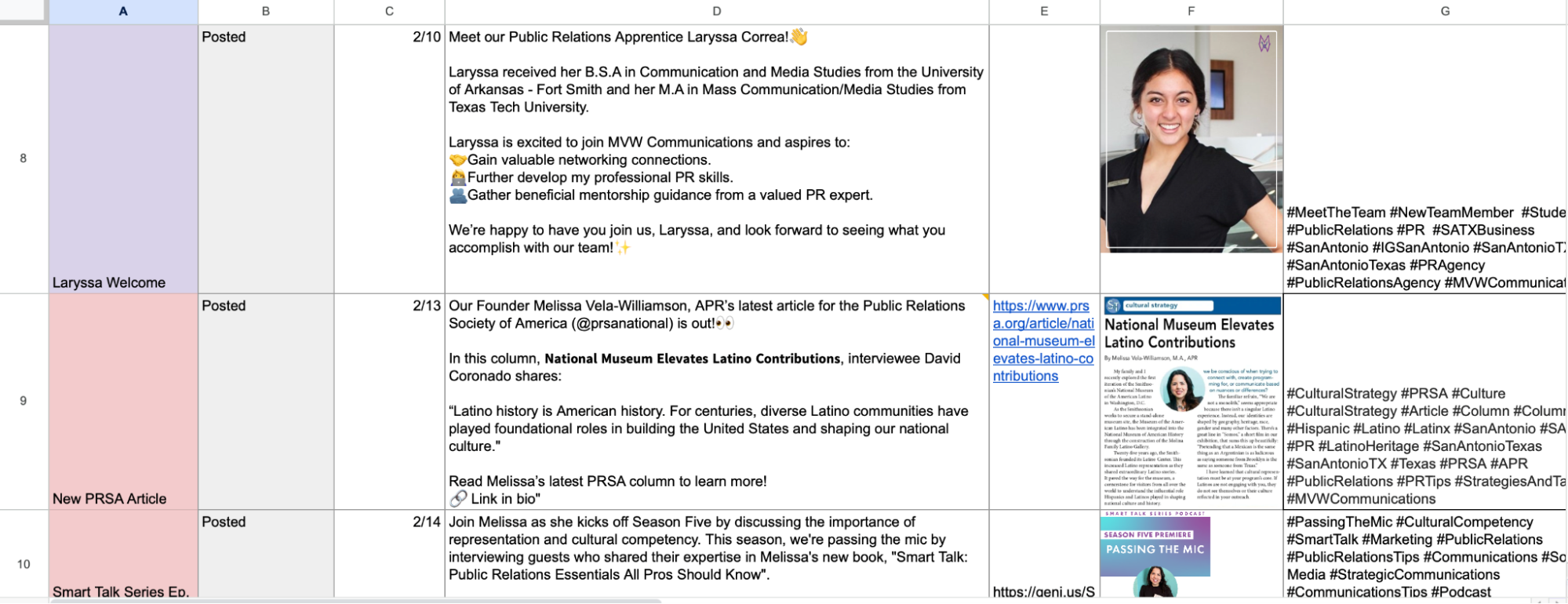Select column D header
1568x604 pixels.
(x=717, y=11)
